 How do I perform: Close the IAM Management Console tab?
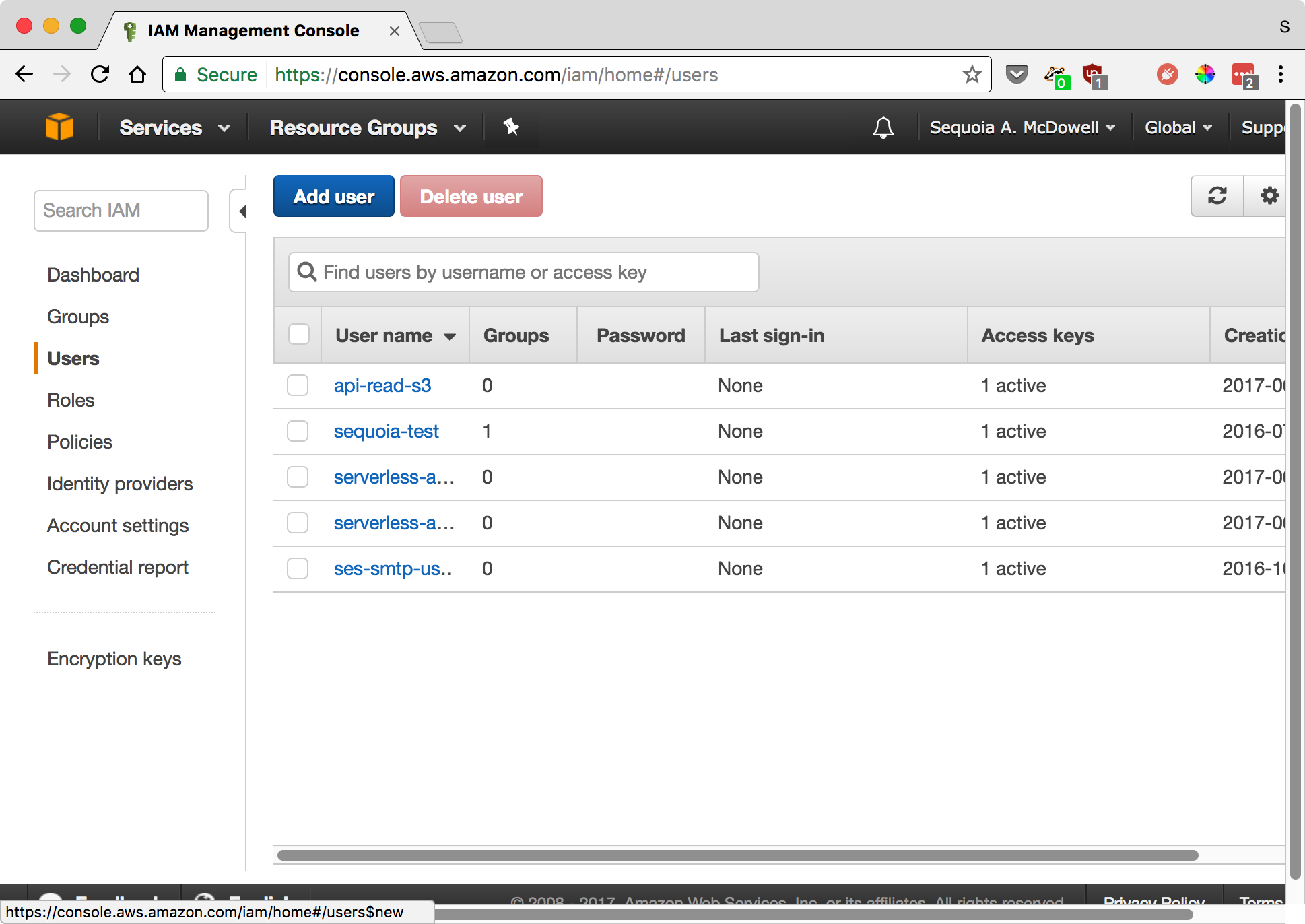[395, 31]
